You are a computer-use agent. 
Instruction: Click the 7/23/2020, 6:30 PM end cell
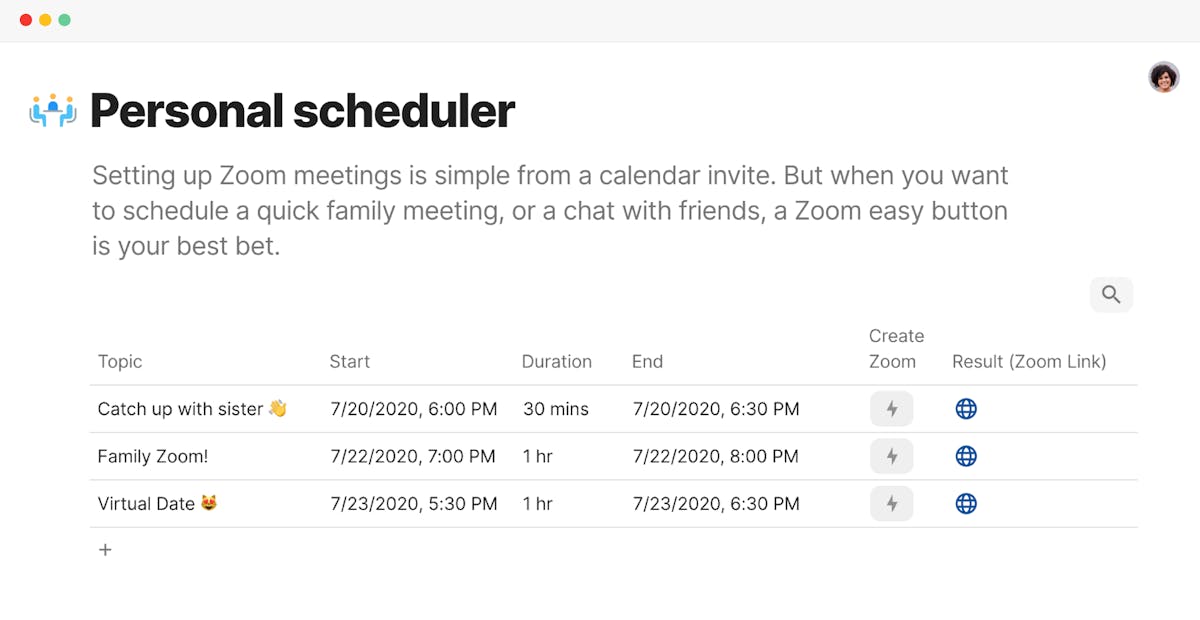click(716, 504)
